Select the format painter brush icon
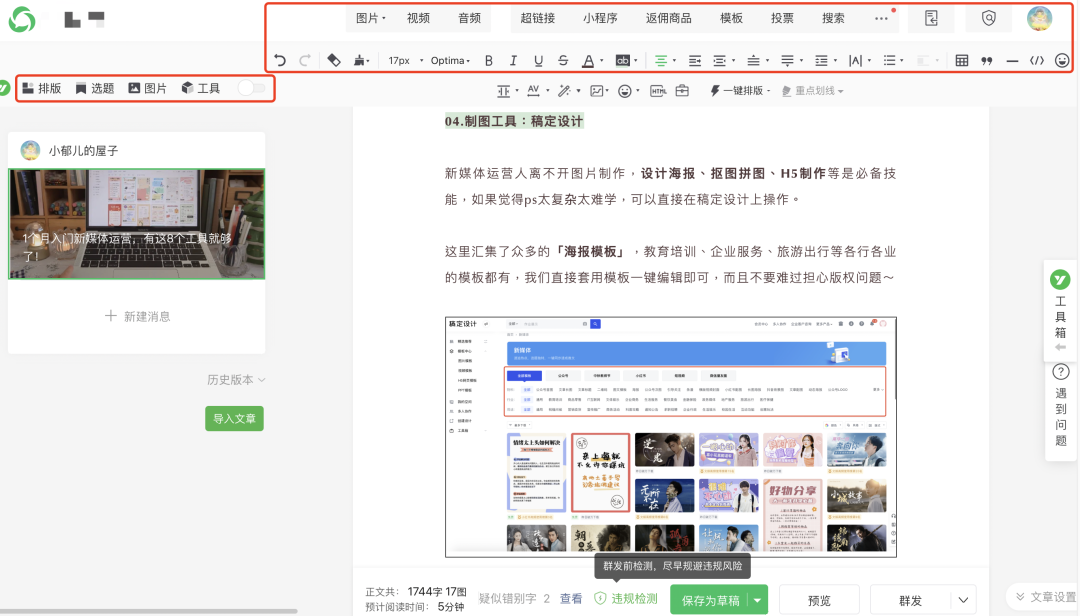The height and width of the screenshot is (616, 1080). [x=359, y=61]
